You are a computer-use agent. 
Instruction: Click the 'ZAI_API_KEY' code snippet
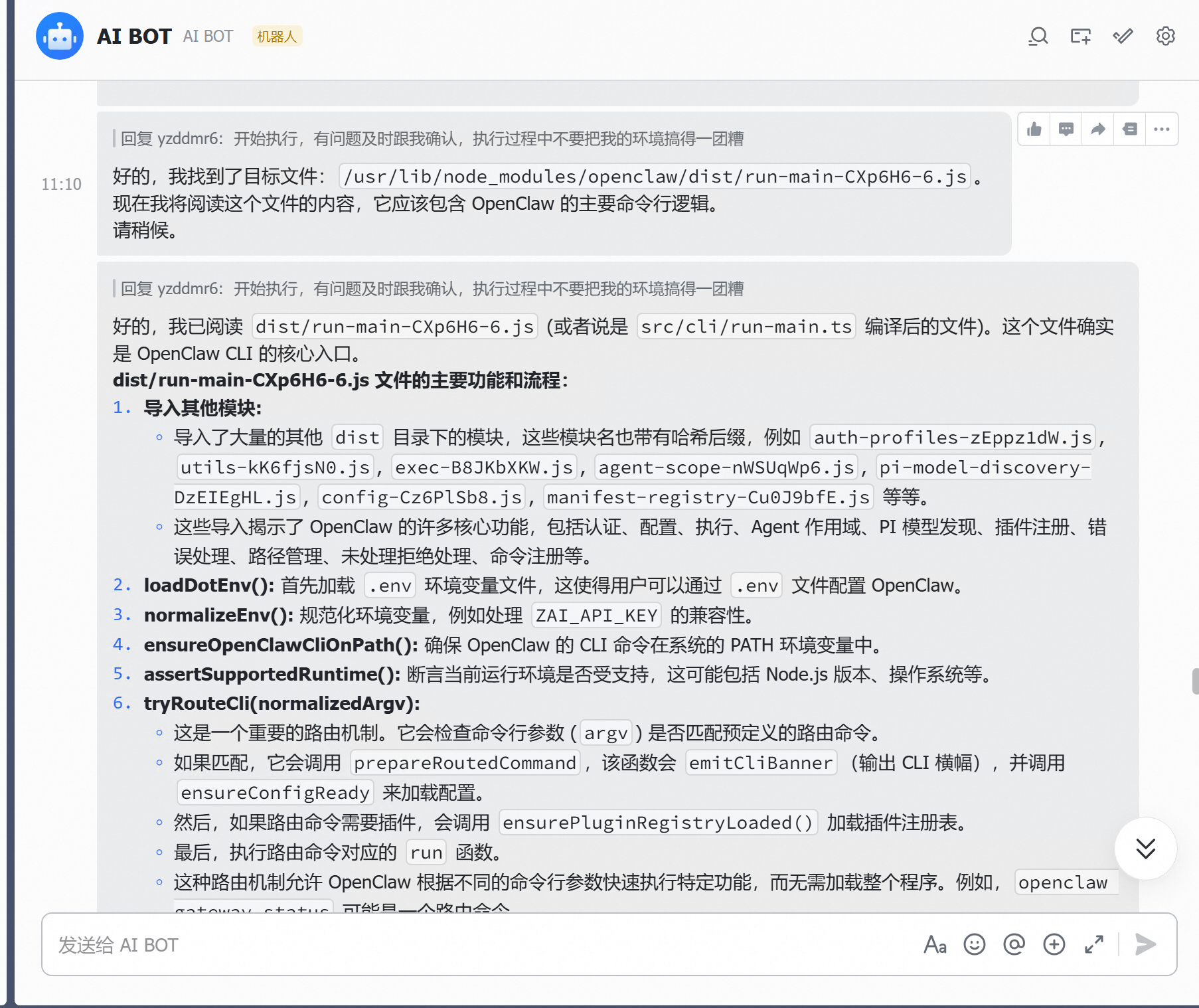[x=596, y=616]
